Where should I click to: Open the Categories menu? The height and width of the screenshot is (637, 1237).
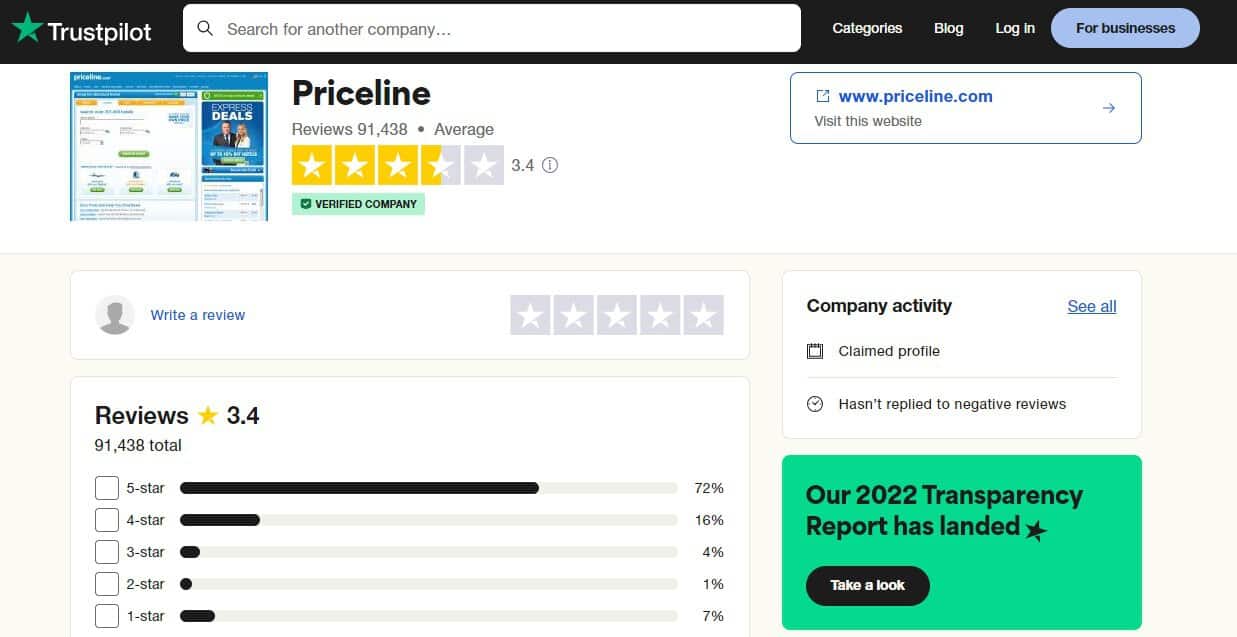[867, 28]
